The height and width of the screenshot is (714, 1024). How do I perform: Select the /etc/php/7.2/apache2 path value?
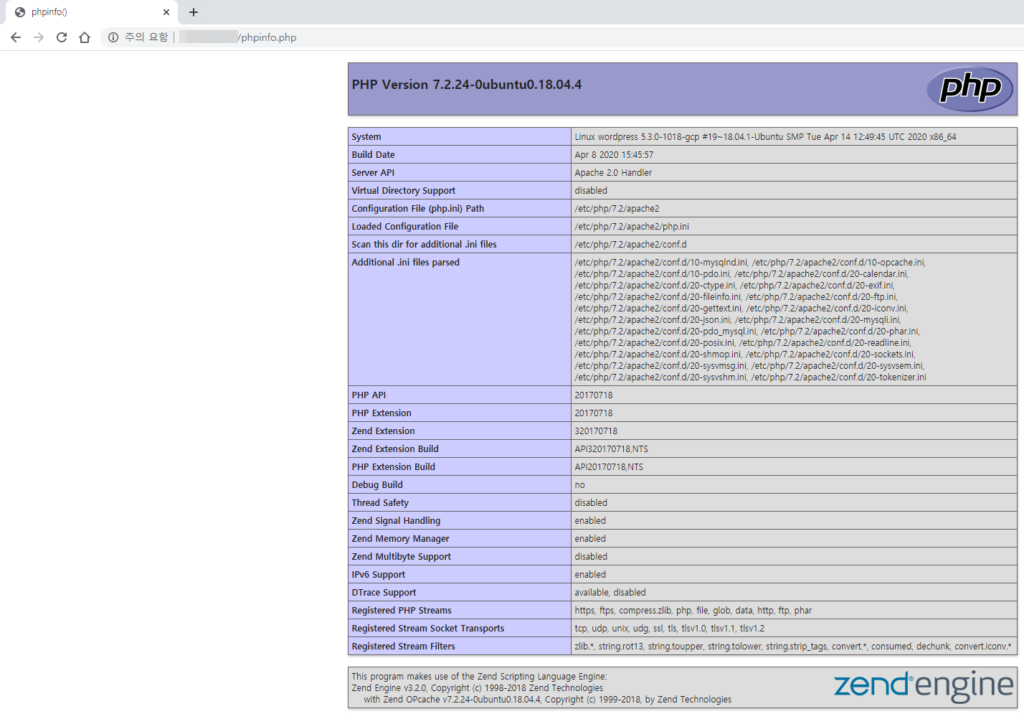click(616, 208)
